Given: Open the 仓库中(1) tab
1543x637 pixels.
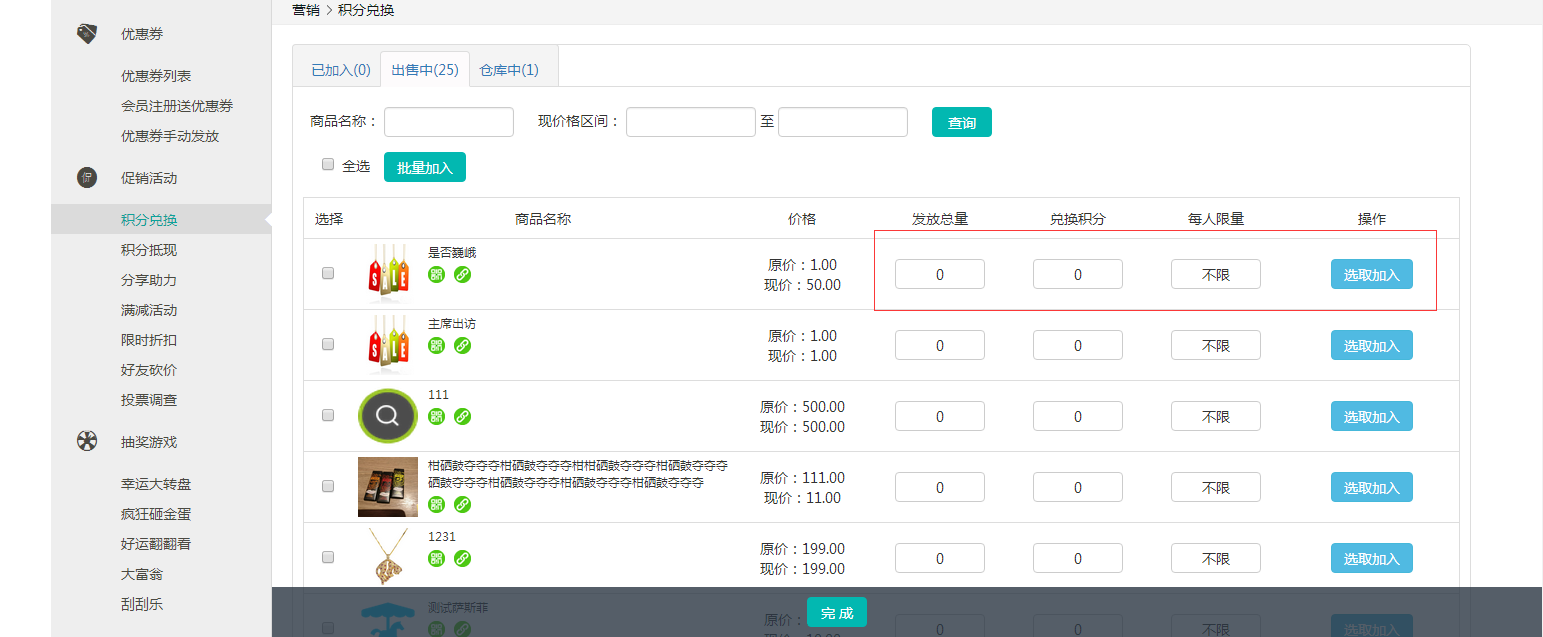Looking at the screenshot, I should [508, 70].
